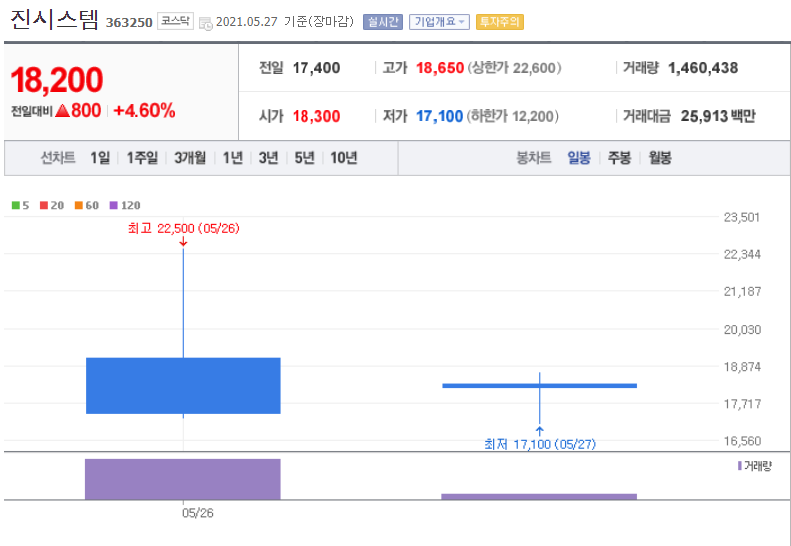Click the stock code 363250

[129, 23]
